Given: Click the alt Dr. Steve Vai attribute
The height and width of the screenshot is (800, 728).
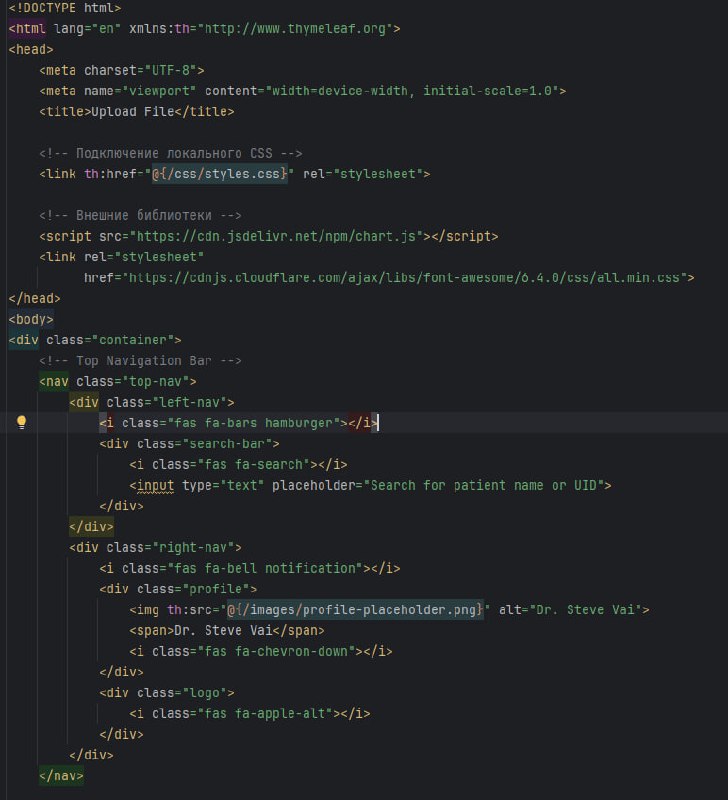Looking at the screenshot, I should (570, 610).
